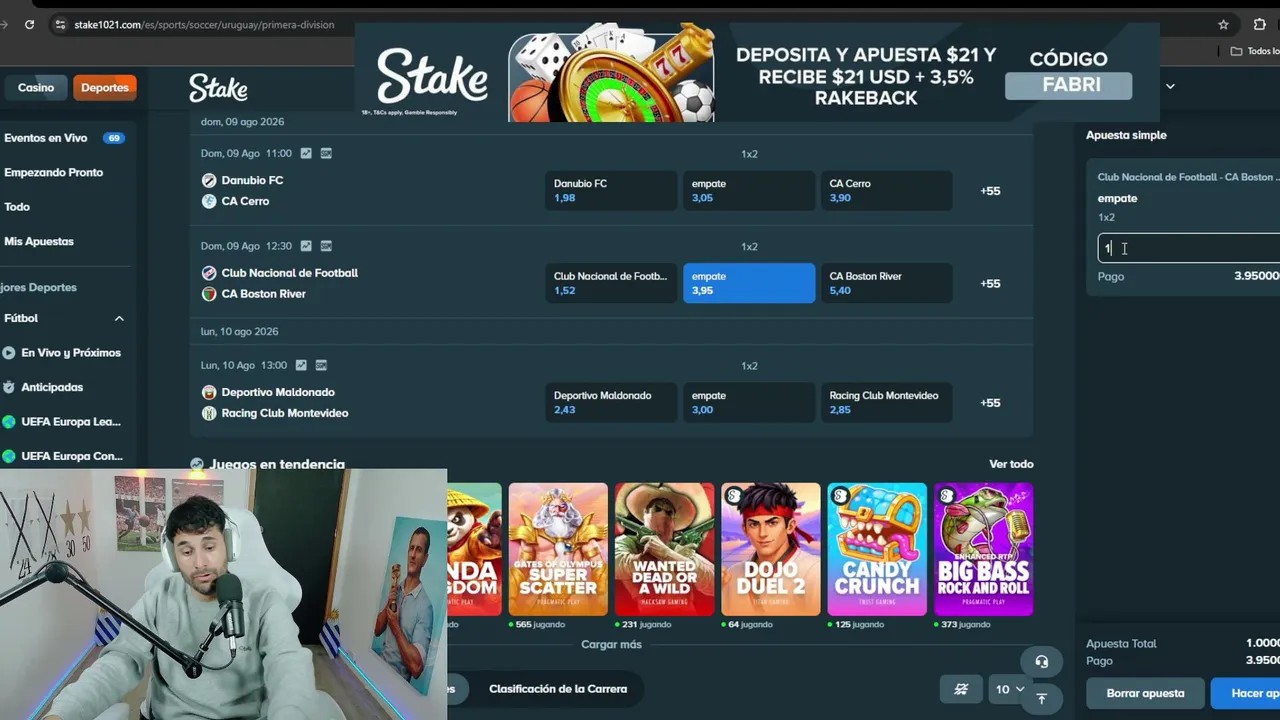
Task: Open site information icon beside the URL
Action: (x=60, y=24)
